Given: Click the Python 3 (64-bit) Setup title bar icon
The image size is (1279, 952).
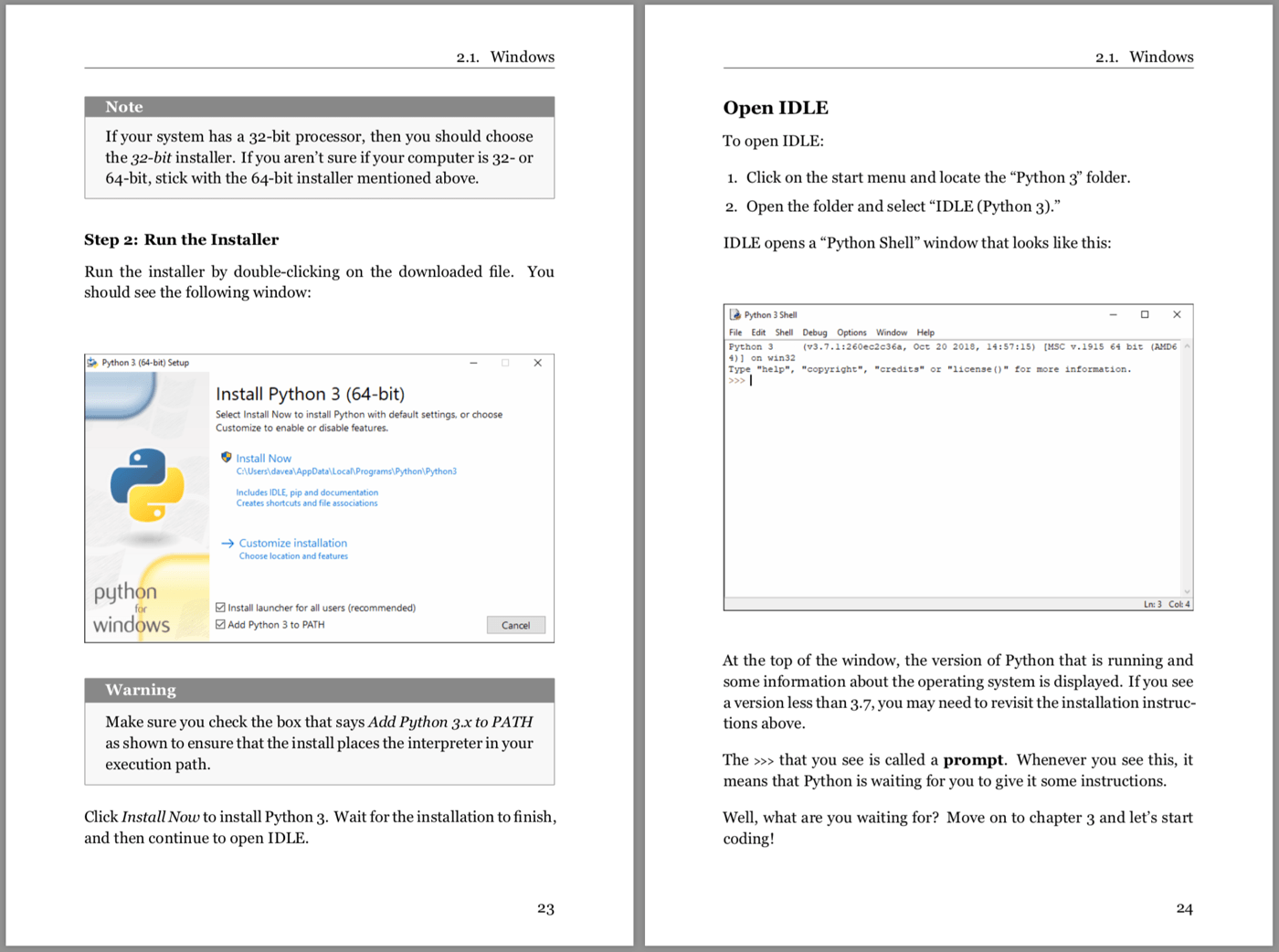Looking at the screenshot, I should [92, 362].
